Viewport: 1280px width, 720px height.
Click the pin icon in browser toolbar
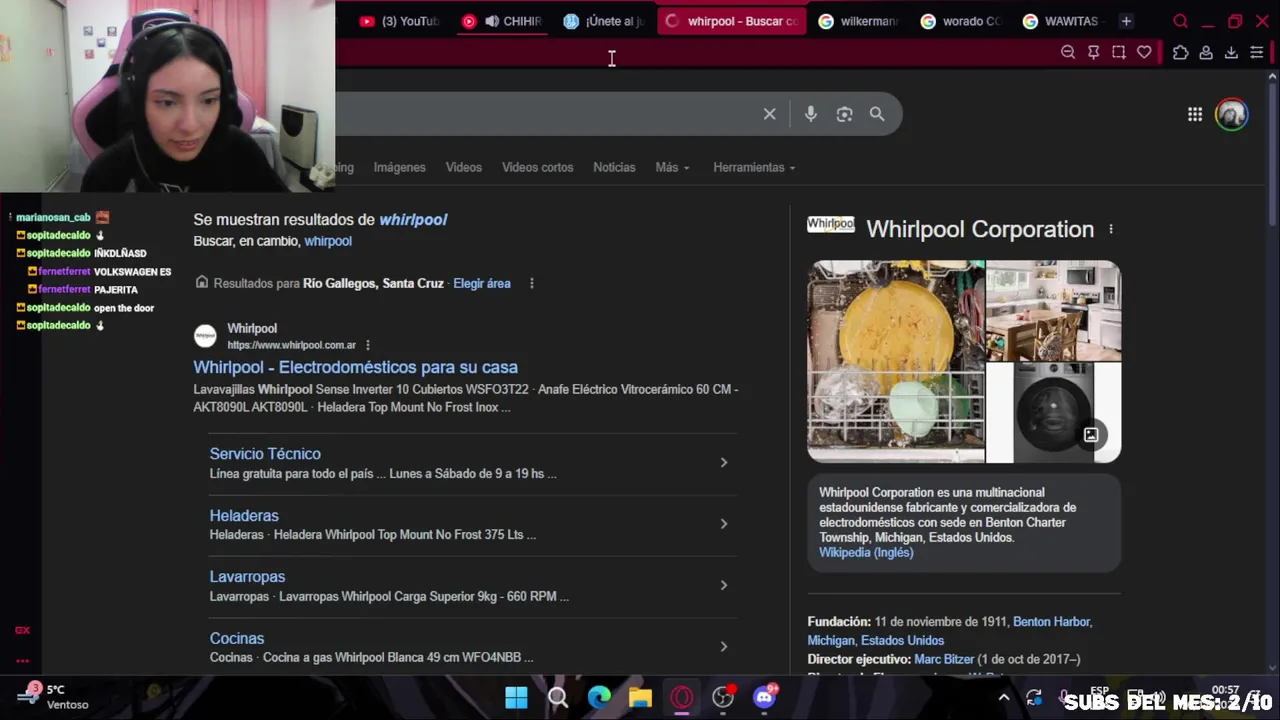tap(1093, 52)
